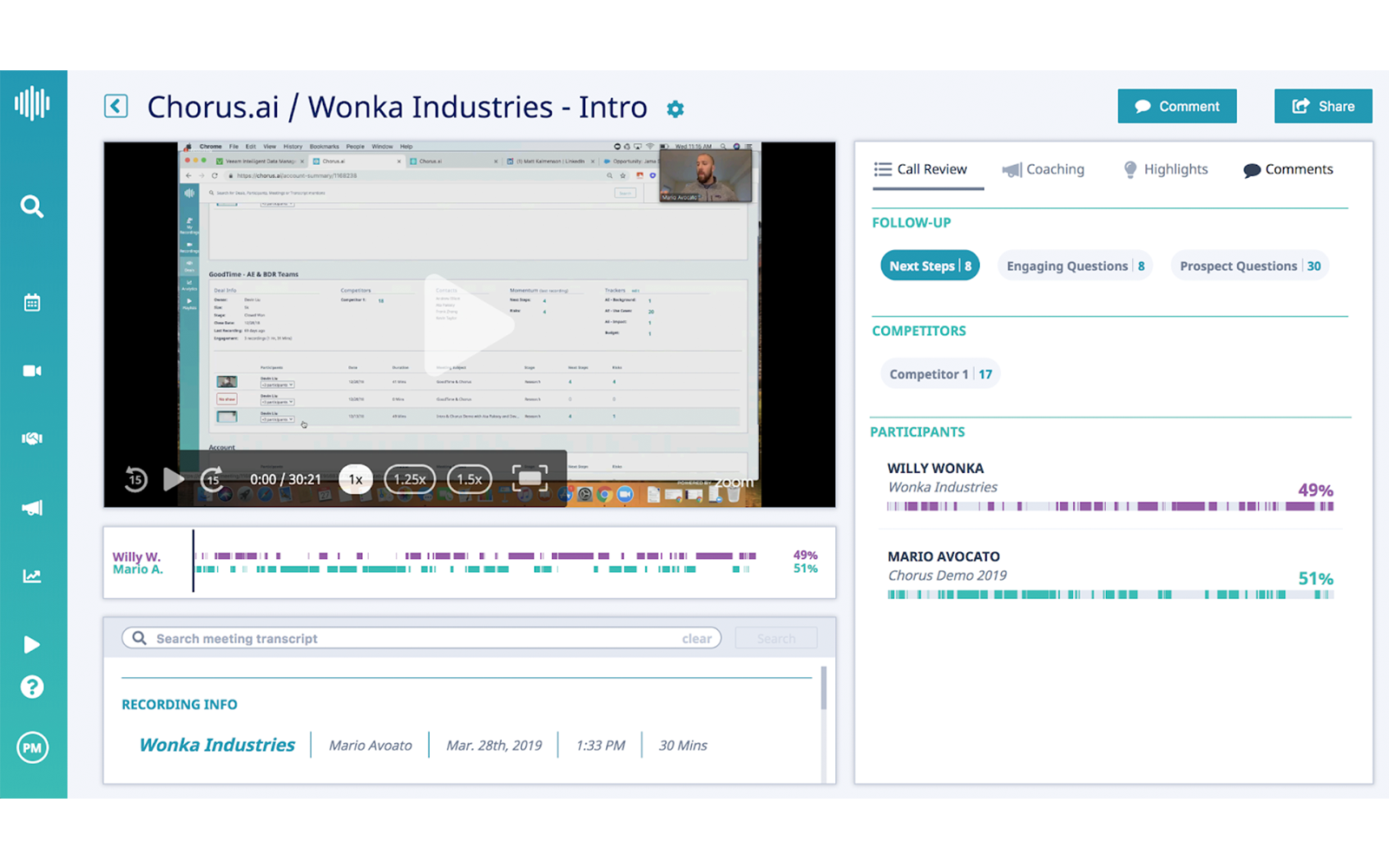Click the 1:33 PM time value
Viewport: 1389px width, 868px height.
pos(601,746)
